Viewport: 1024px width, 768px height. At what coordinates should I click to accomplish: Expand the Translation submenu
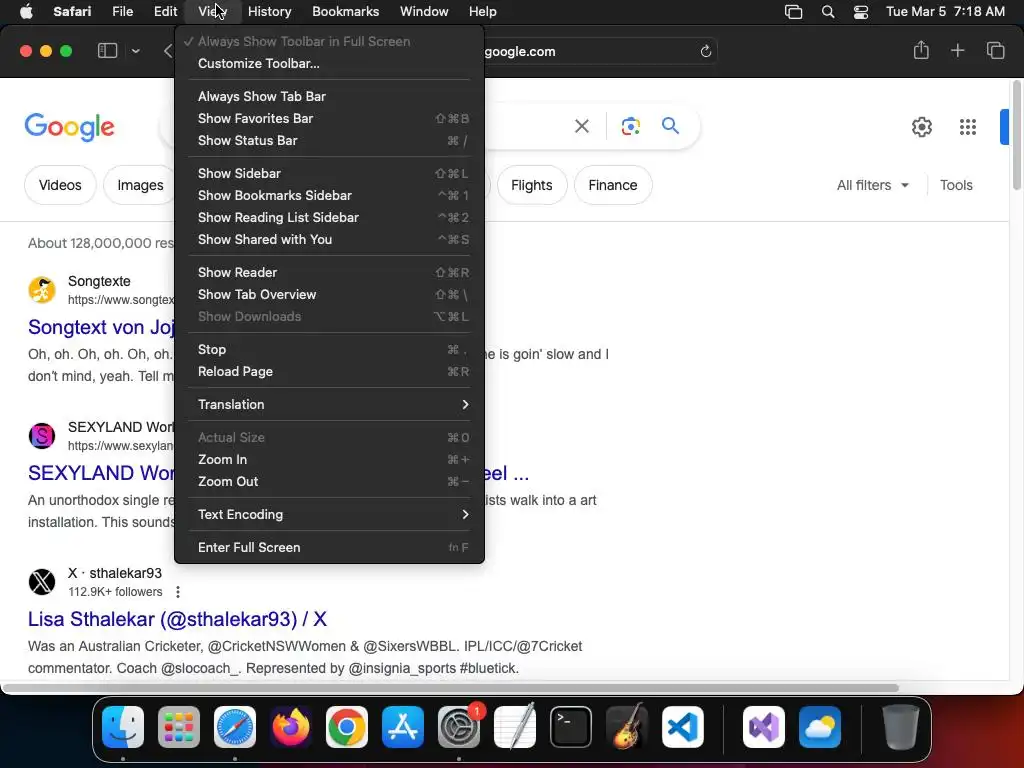click(329, 404)
